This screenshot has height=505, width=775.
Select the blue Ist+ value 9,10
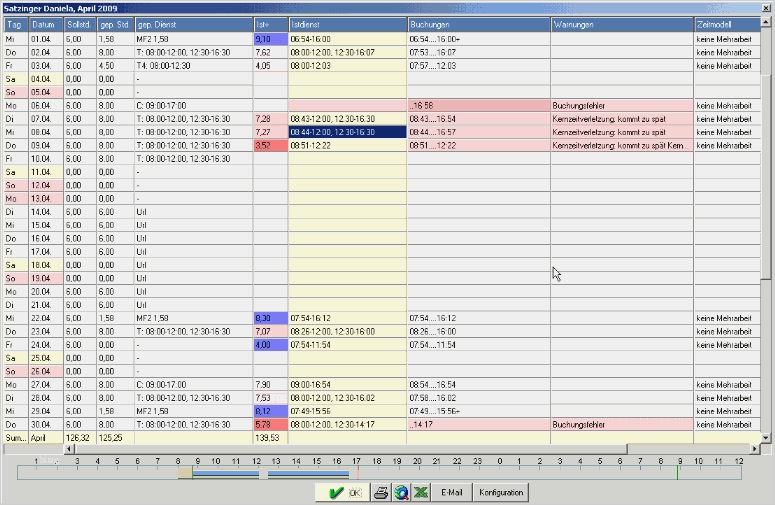pyautogui.click(x=270, y=39)
